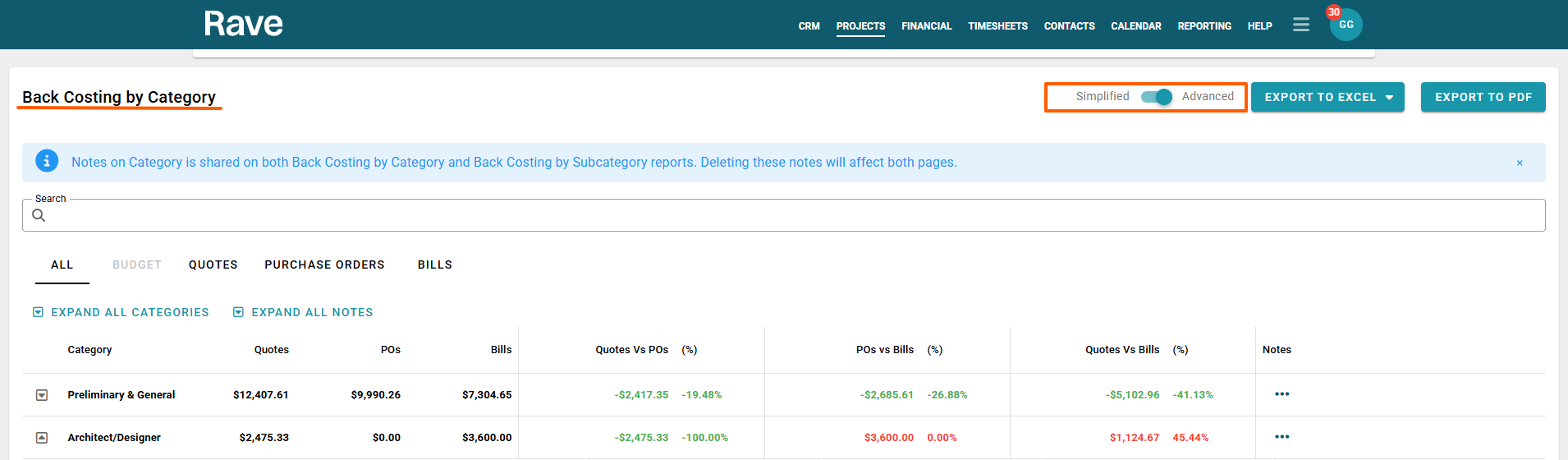Open the hamburger menu icon

[1300, 25]
